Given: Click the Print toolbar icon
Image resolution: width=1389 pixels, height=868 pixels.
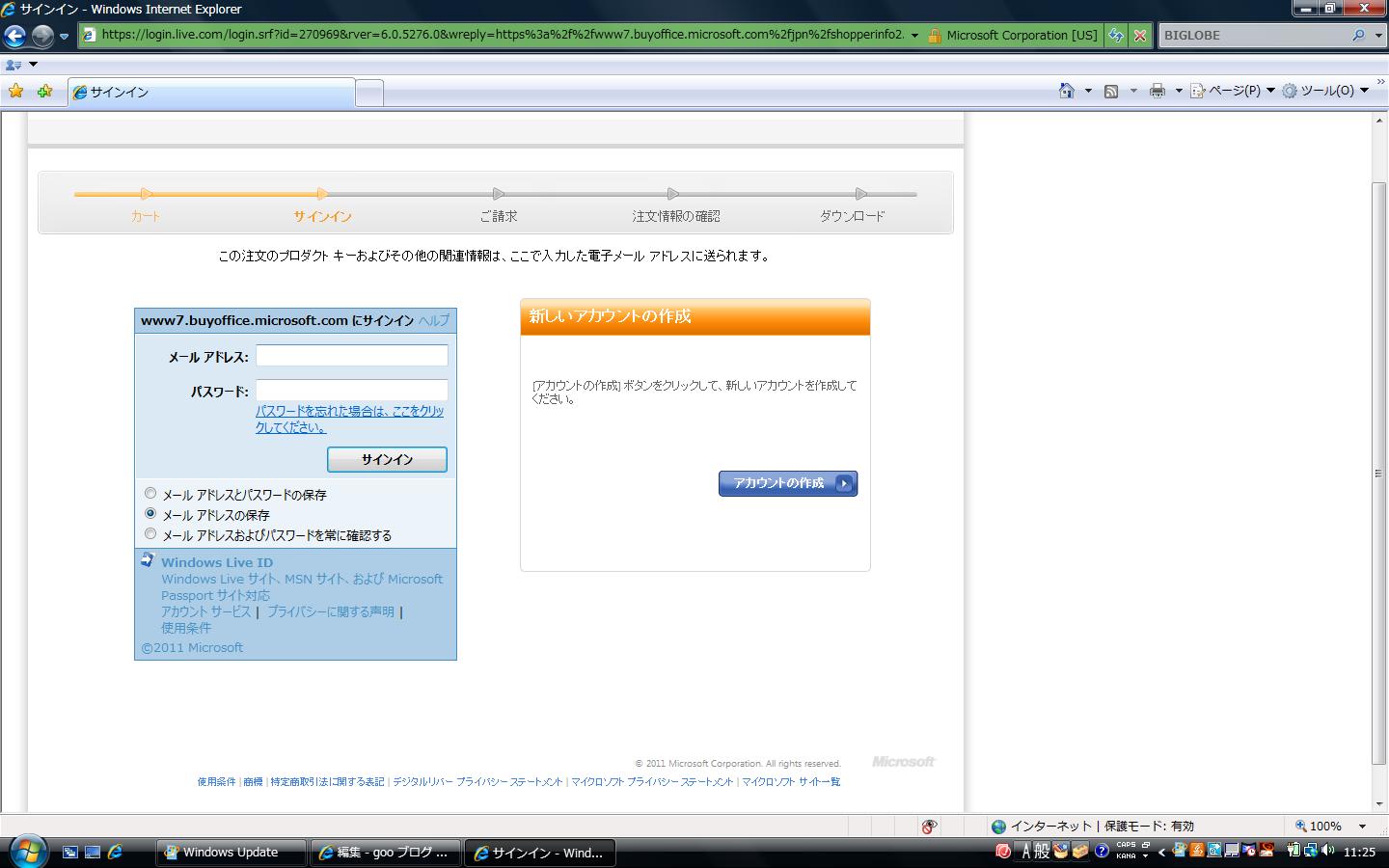Looking at the screenshot, I should [1157, 91].
